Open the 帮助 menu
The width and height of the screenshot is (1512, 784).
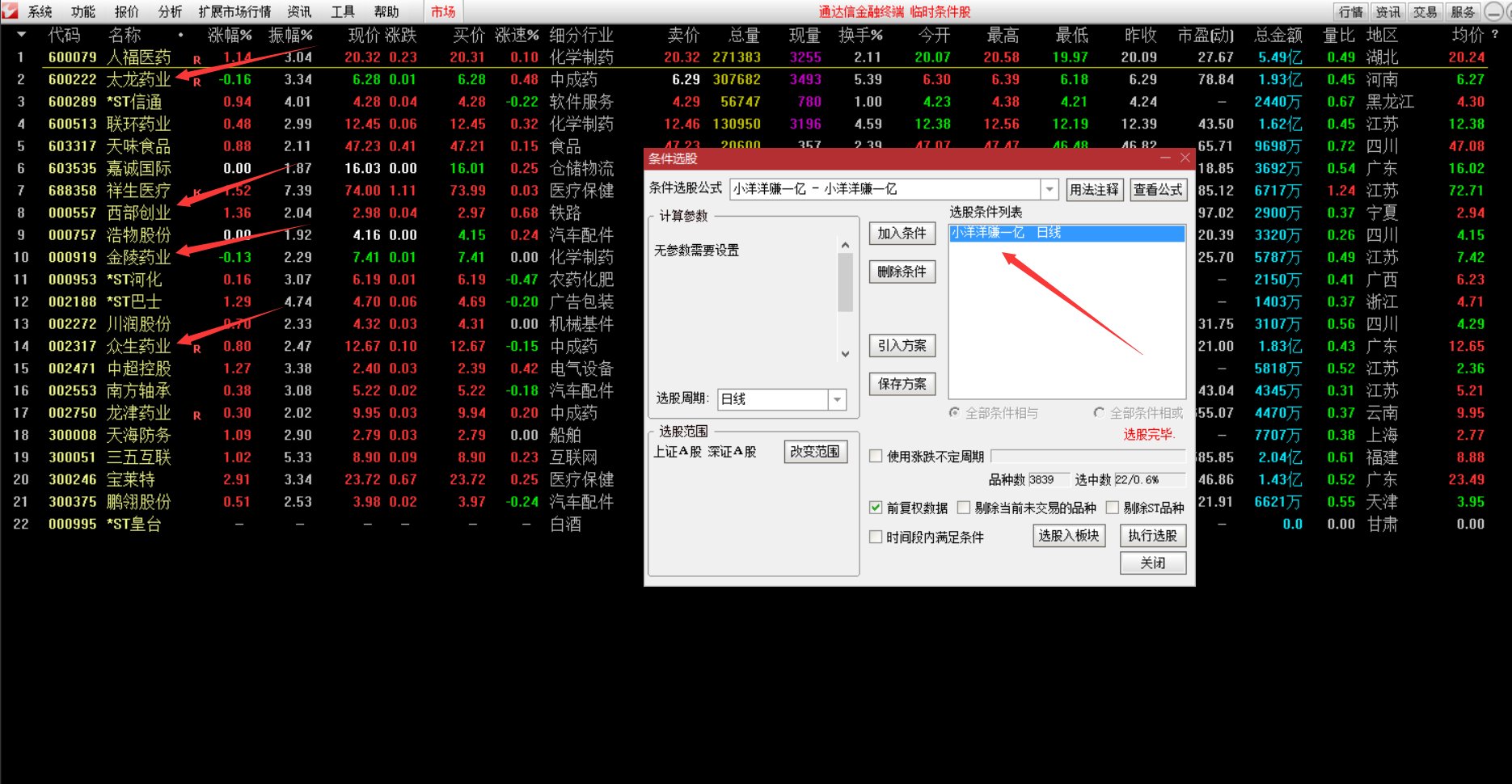[386, 11]
